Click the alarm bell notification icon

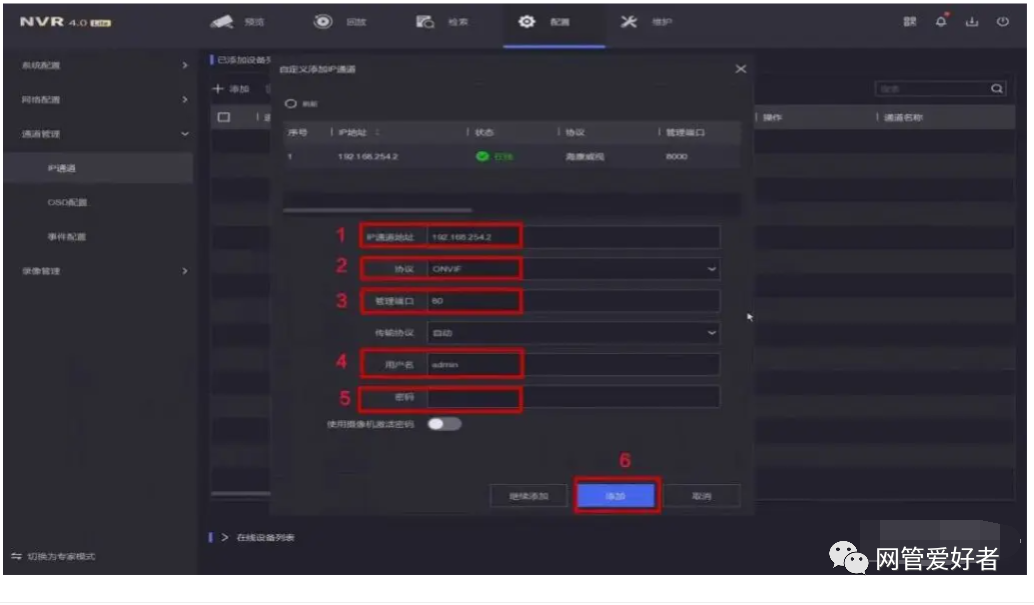point(941,22)
